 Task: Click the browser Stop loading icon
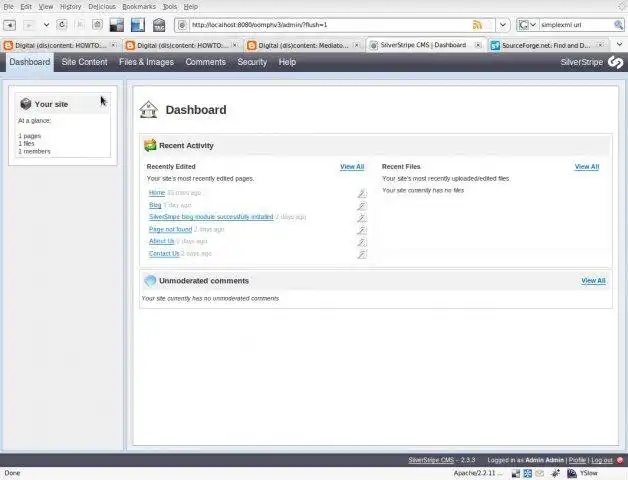click(80, 25)
